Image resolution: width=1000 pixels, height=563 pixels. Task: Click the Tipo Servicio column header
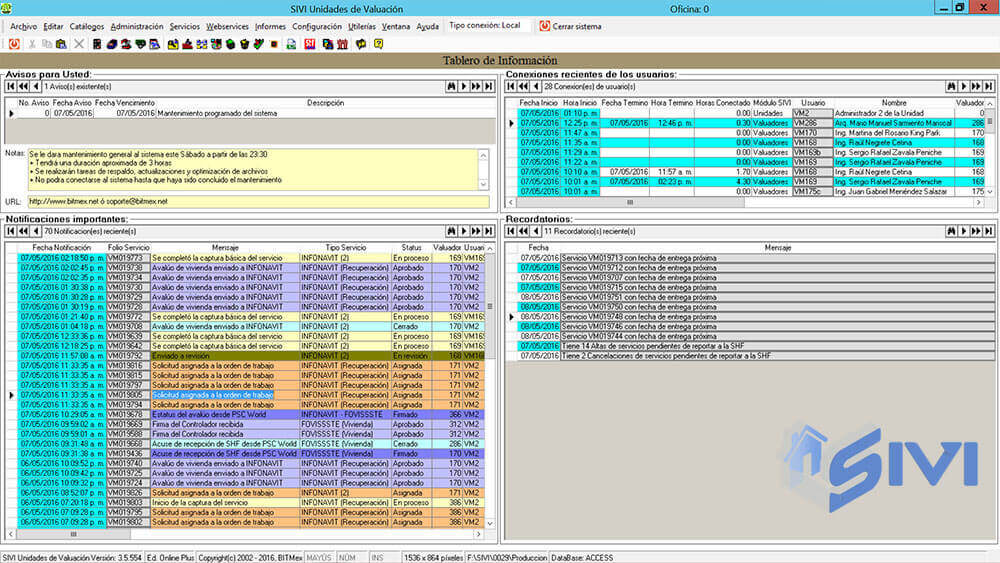[346, 247]
